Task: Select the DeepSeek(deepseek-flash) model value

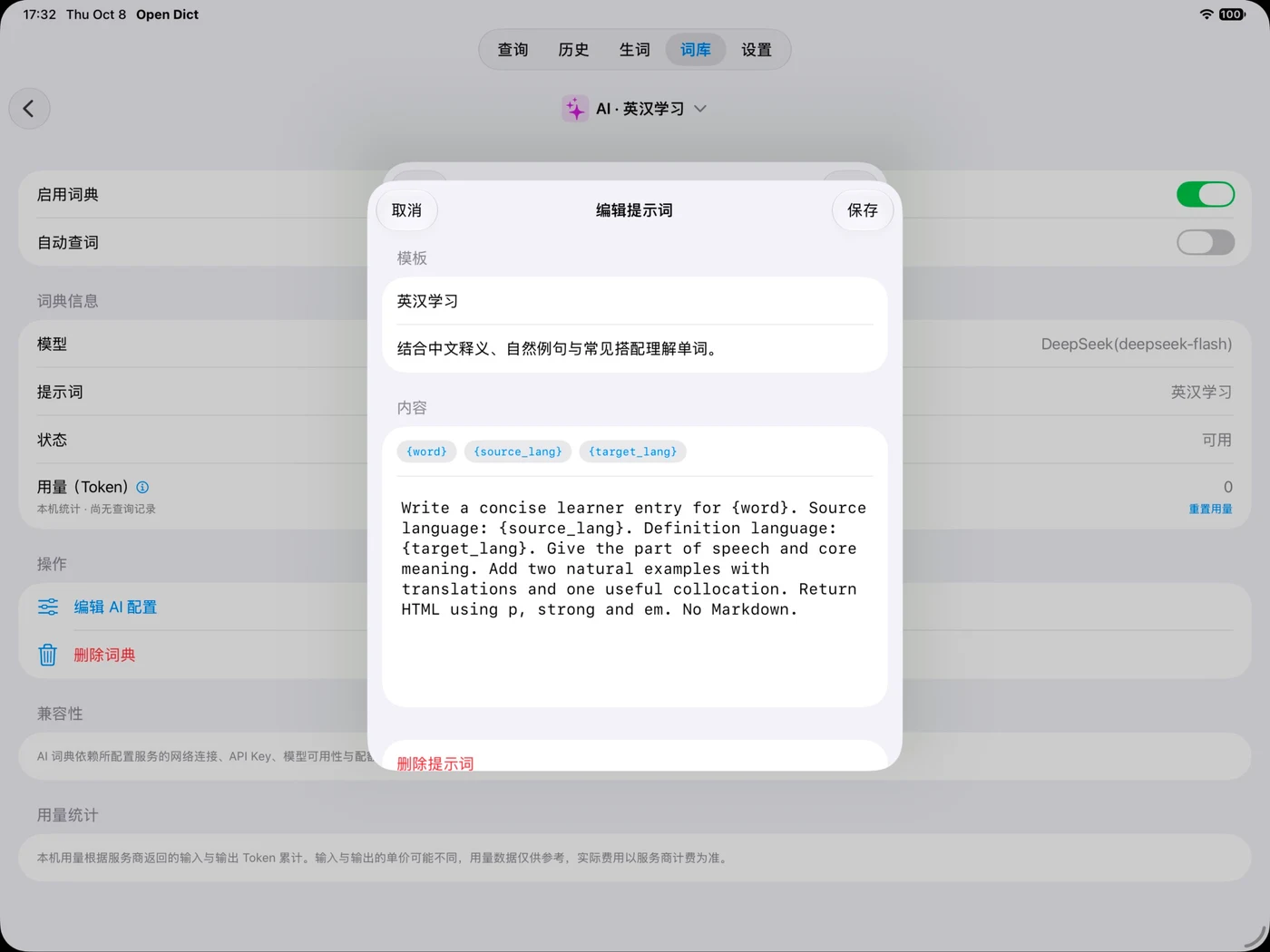Action: (1137, 344)
